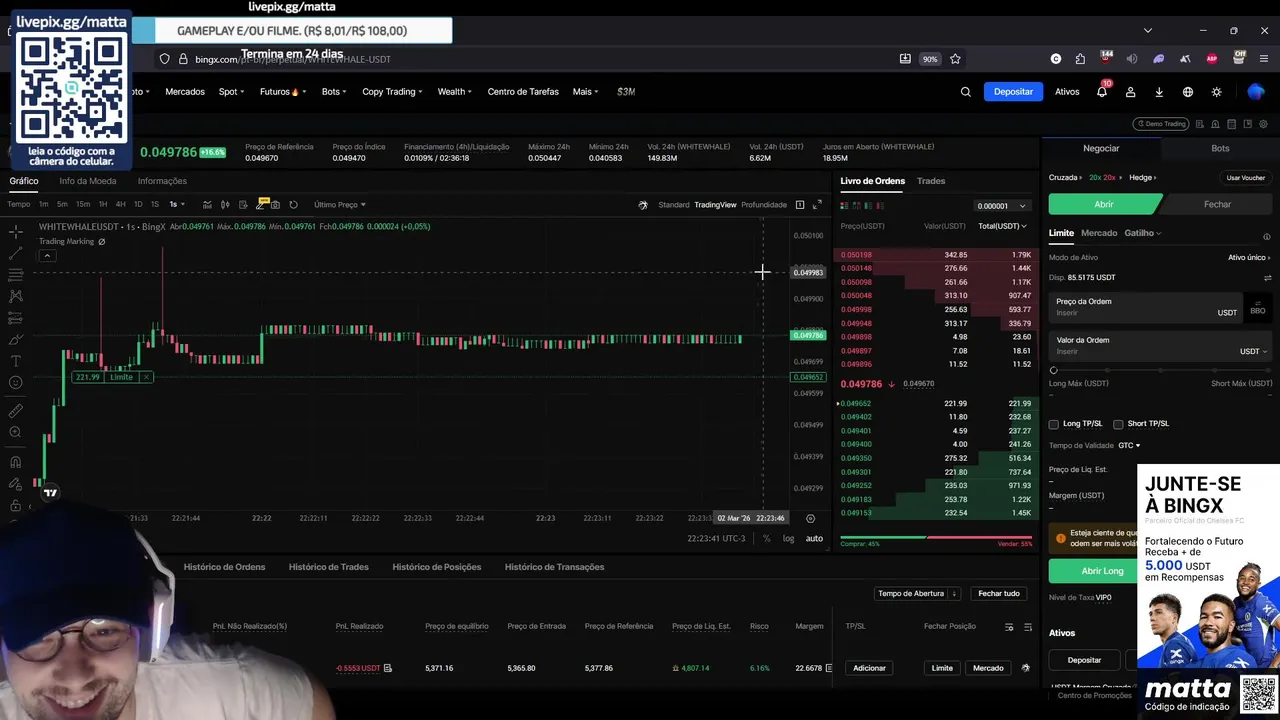Cancel the 221.99 Limite order on the chart
The image size is (1280, 720).
146,377
